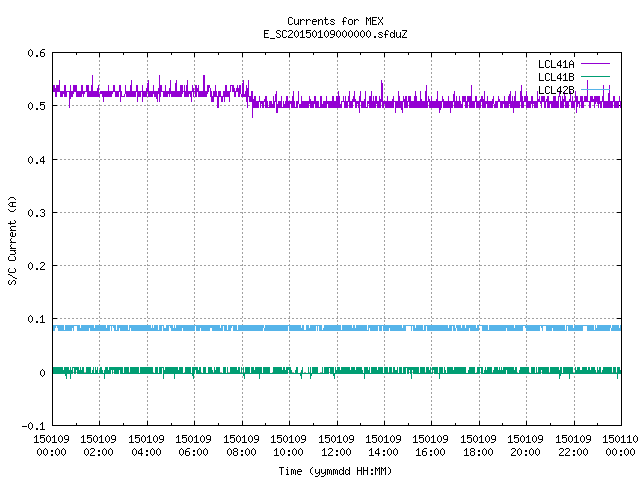This screenshot has height=480, width=640.
Task: Click the x-axis label 'Time (yymmdd HH:MM)'
Action: (x=335, y=471)
